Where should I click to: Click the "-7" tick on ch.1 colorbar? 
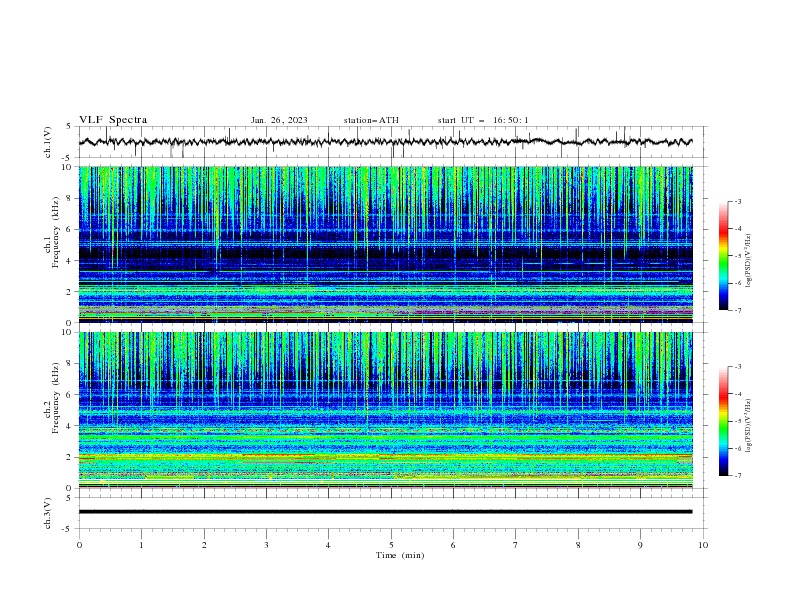[737, 310]
